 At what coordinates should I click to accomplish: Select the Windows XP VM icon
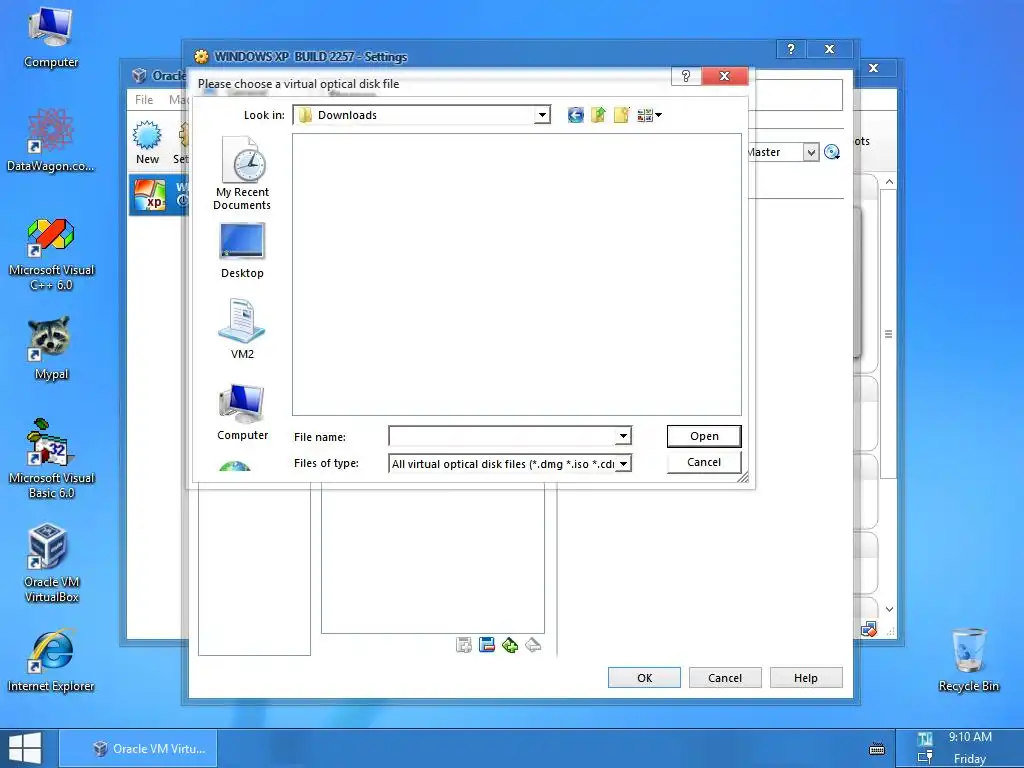150,195
